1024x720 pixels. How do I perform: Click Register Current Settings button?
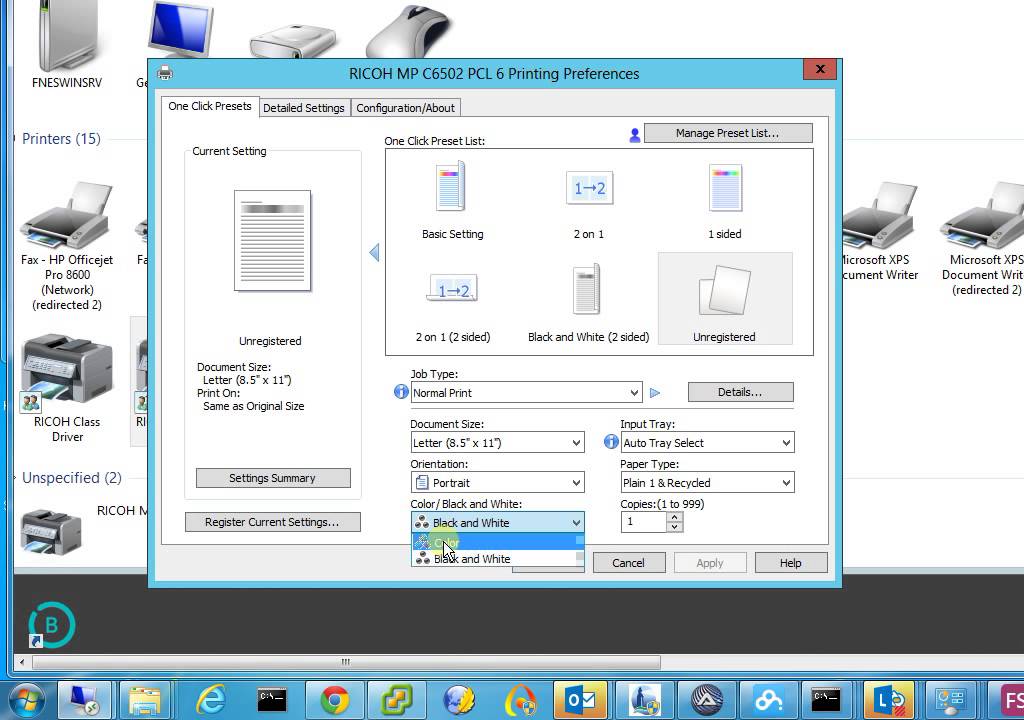[x=273, y=522]
